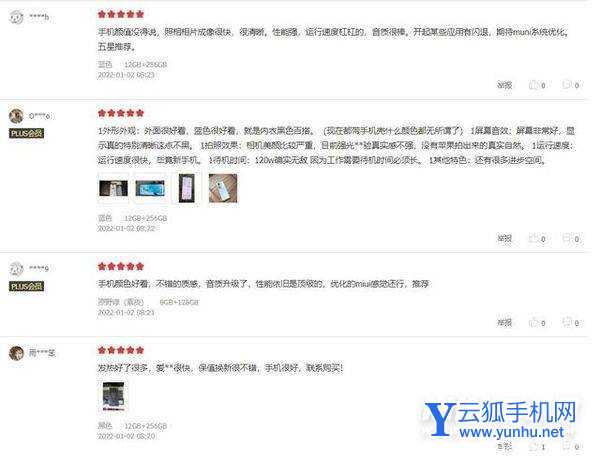Click avatar of first reviewer ***b
Screen dimensions: 600x459
pyautogui.click(x=16, y=17)
